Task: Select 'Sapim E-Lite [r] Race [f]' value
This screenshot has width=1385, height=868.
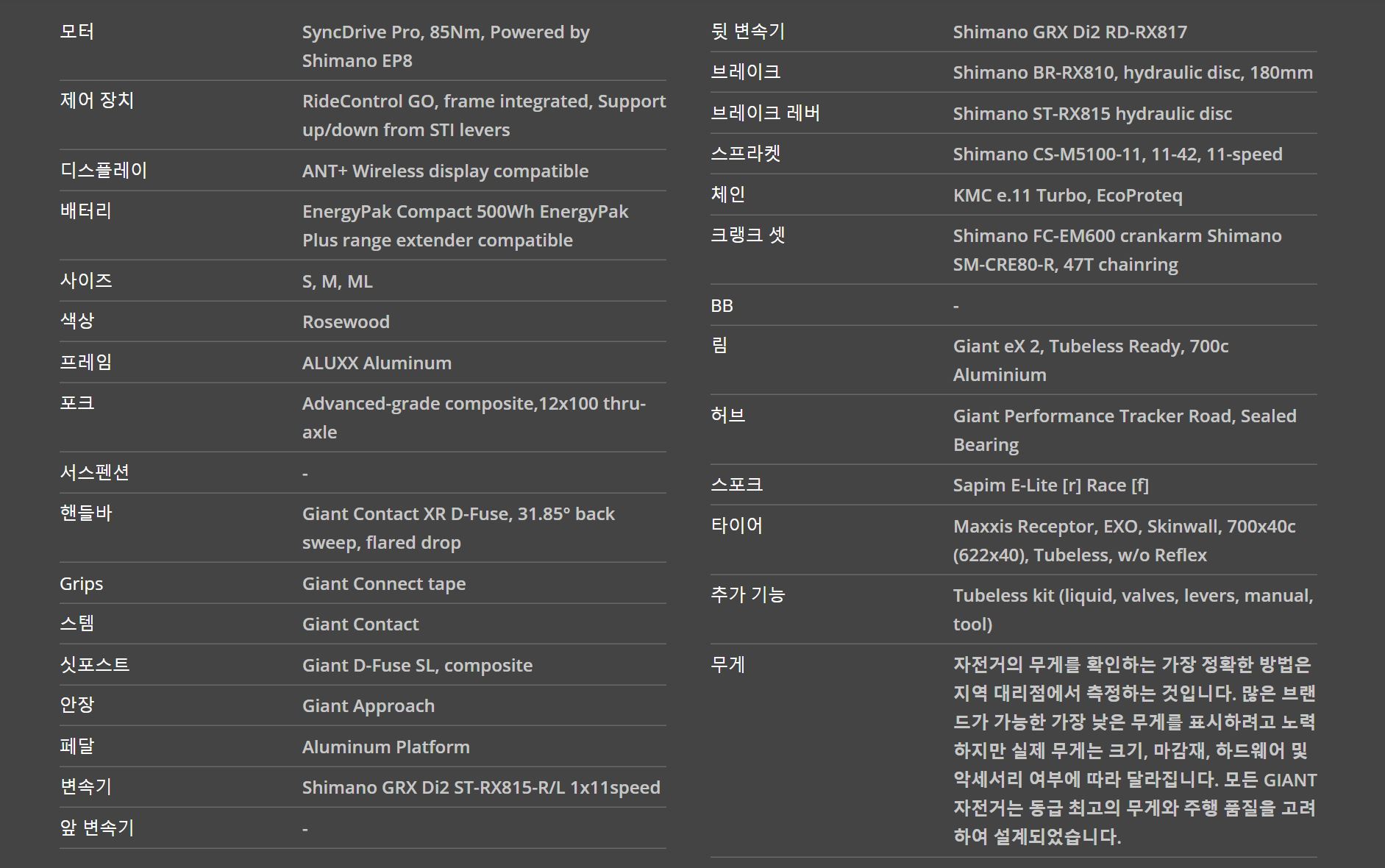Action: 1051,485
